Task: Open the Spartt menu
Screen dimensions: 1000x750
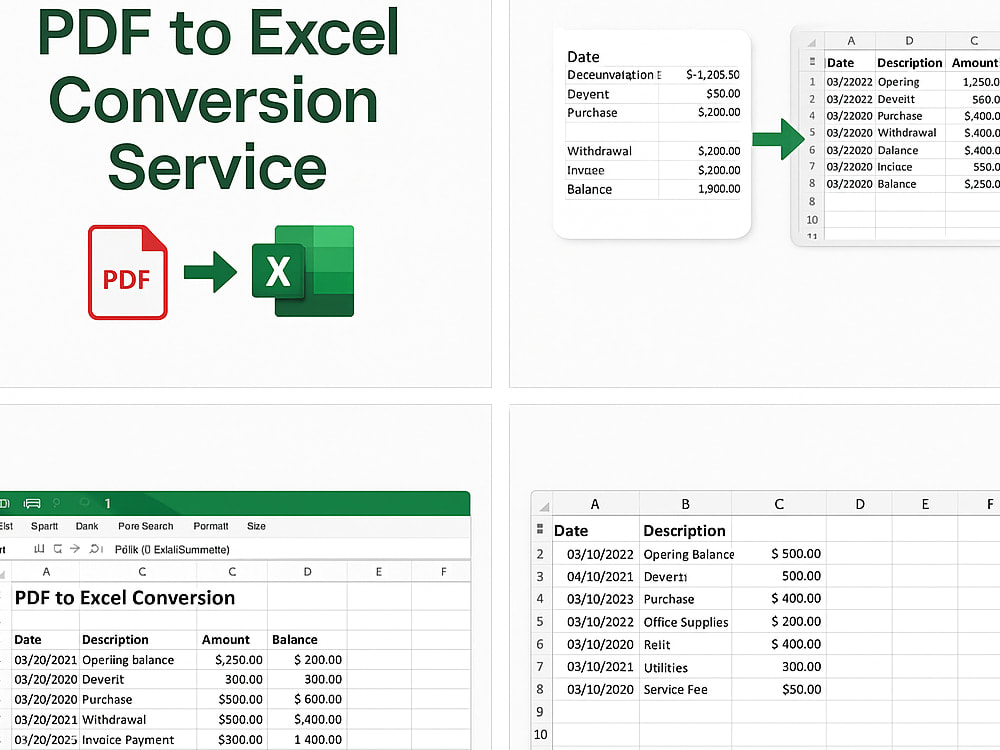Action: click(x=44, y=526)
